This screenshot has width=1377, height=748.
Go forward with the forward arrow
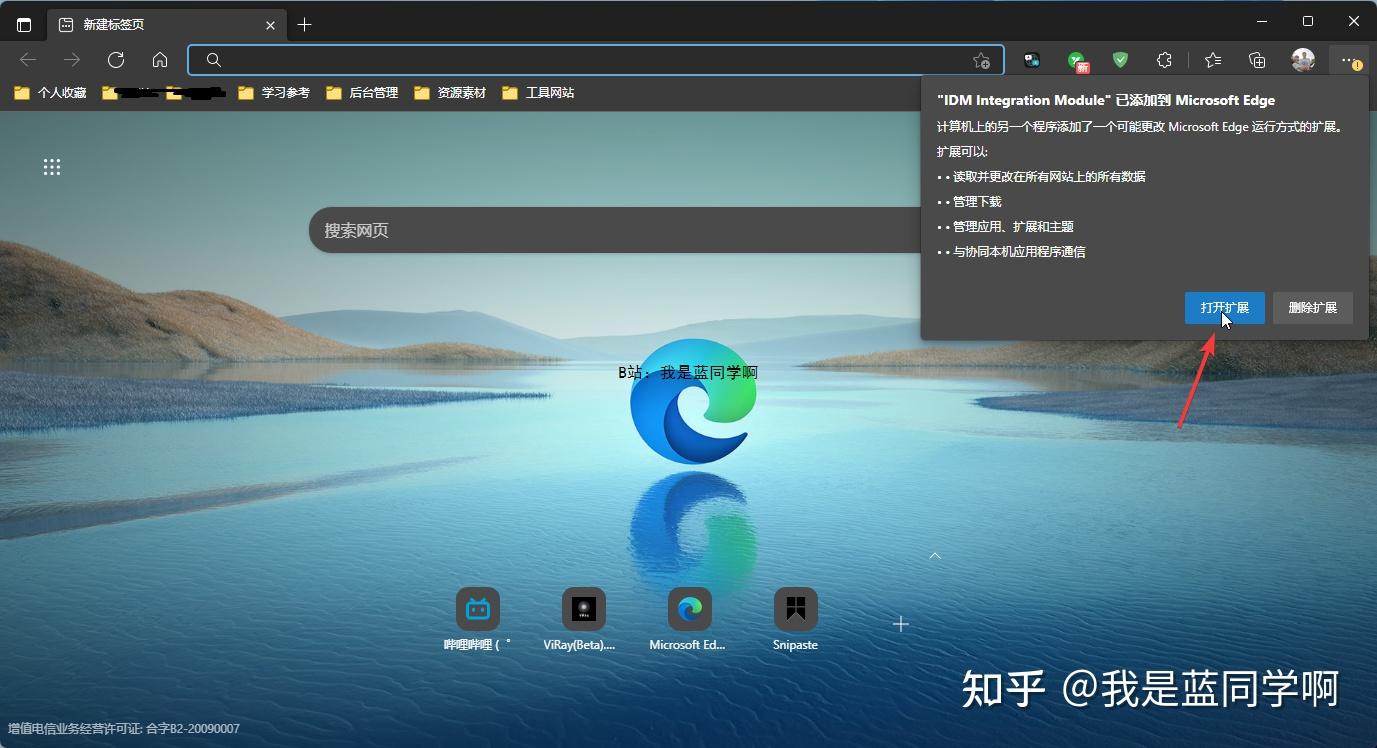tap(72, 60)
